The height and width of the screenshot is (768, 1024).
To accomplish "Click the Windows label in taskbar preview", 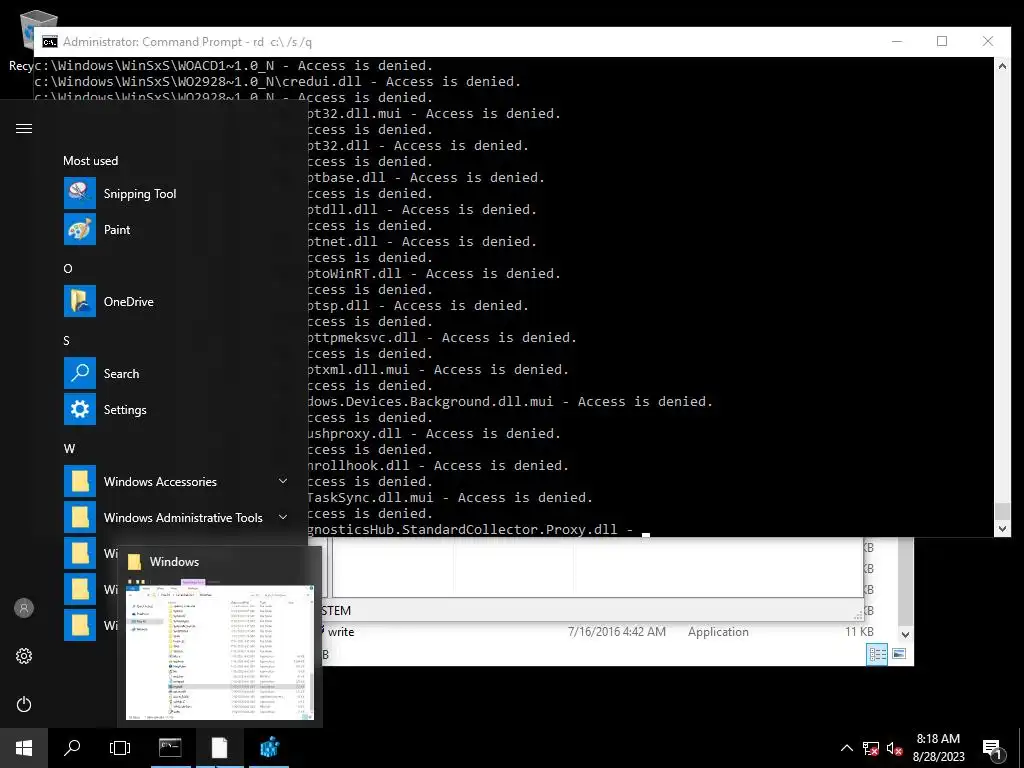I will [174, 562].
